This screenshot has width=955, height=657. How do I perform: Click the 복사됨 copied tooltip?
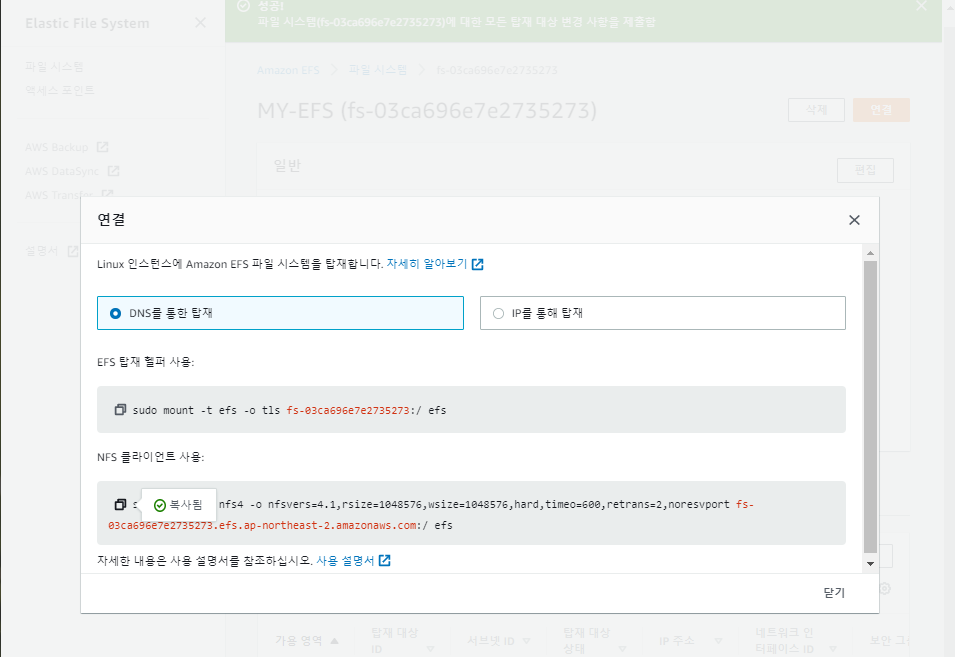178,505
